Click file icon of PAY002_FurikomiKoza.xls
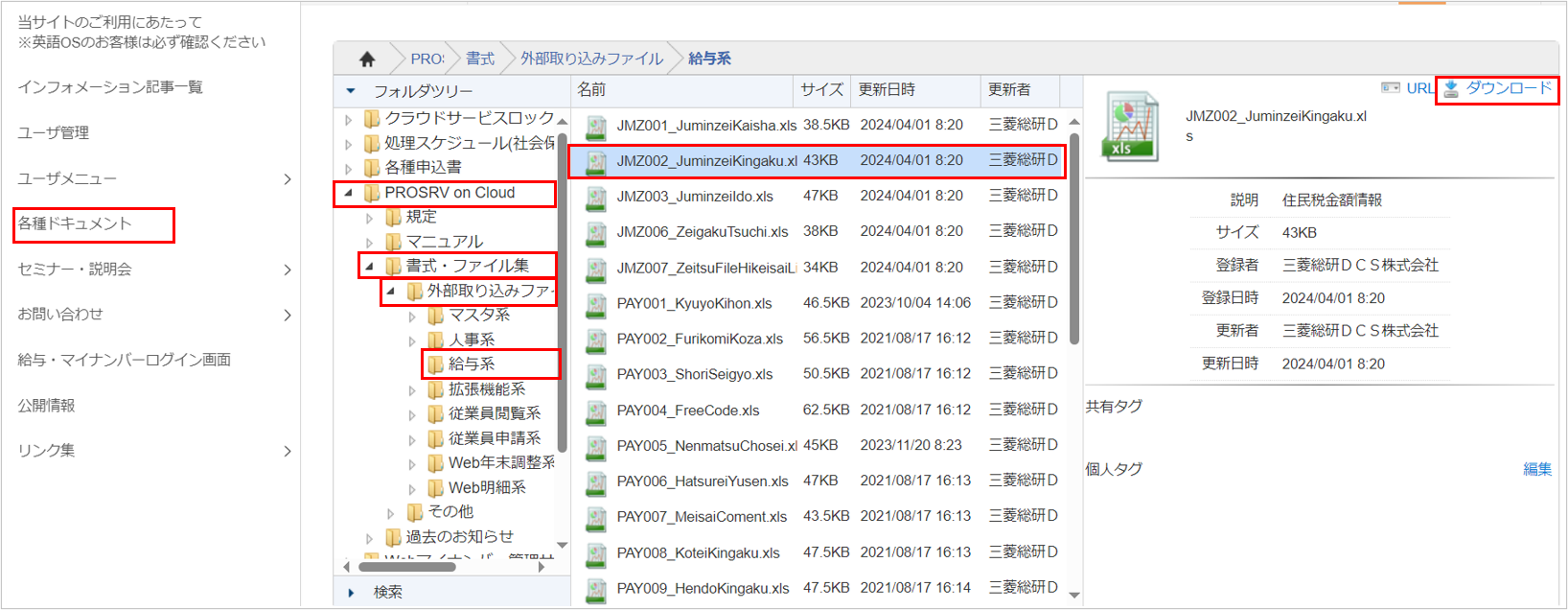Image resolution: width=1568 pixels, height=610 pixels. pos(596,340)
